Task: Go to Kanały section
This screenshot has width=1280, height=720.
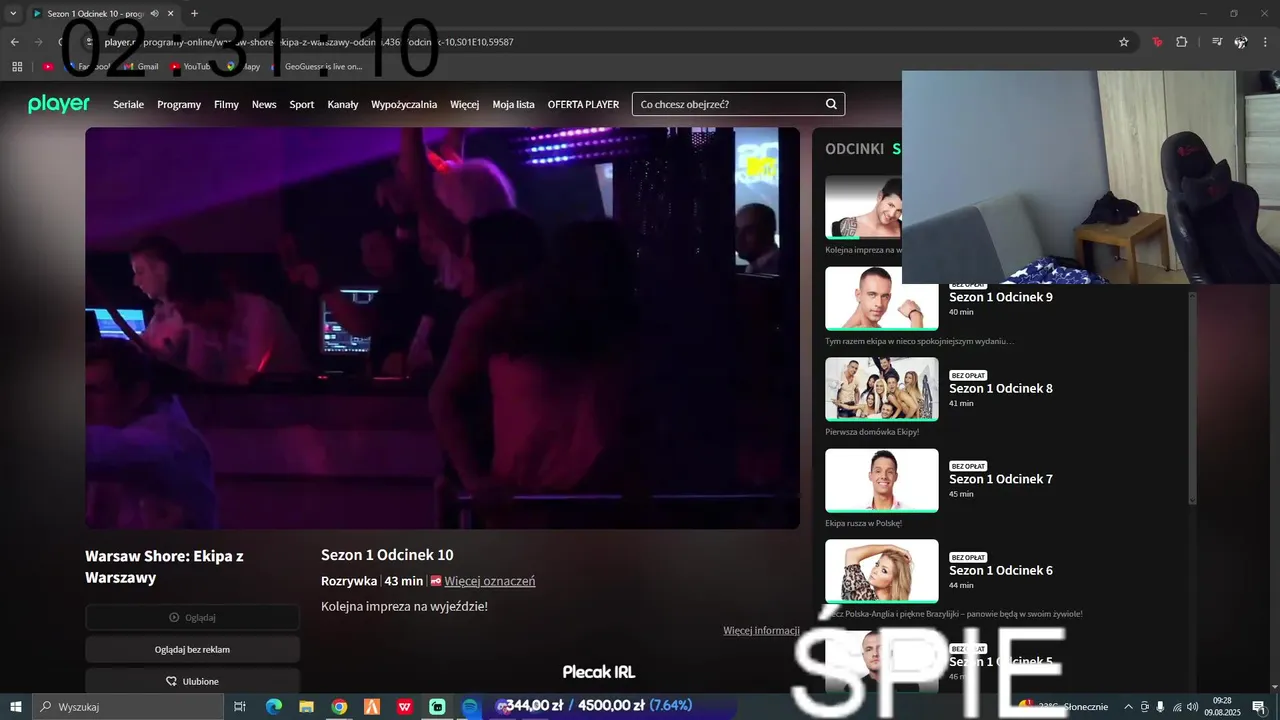Action: click(343, 105)
